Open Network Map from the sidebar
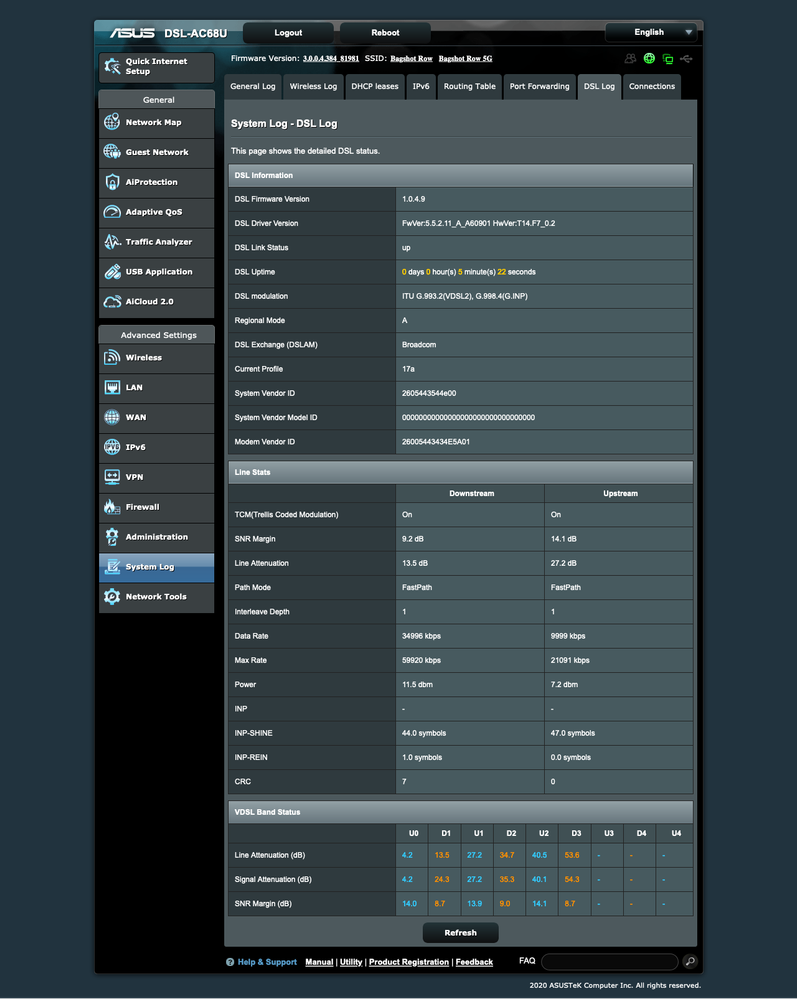Screen dimensions: 797x999 [x=157, y=122]
